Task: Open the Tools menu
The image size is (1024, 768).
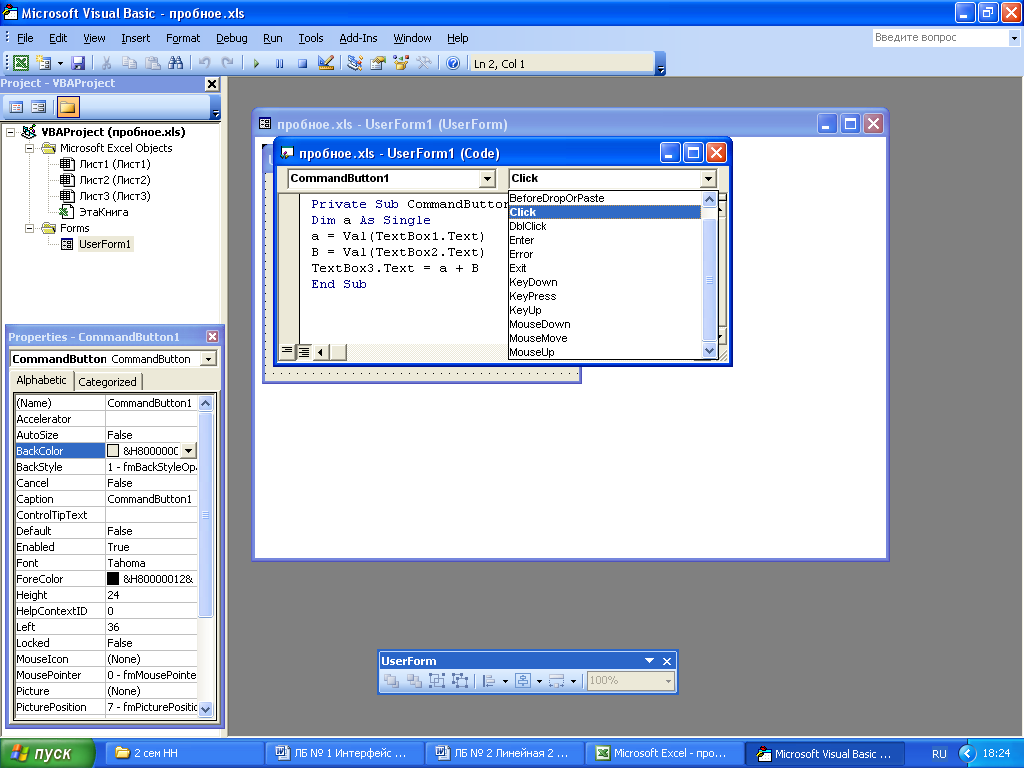Action: tap(311, 39)
